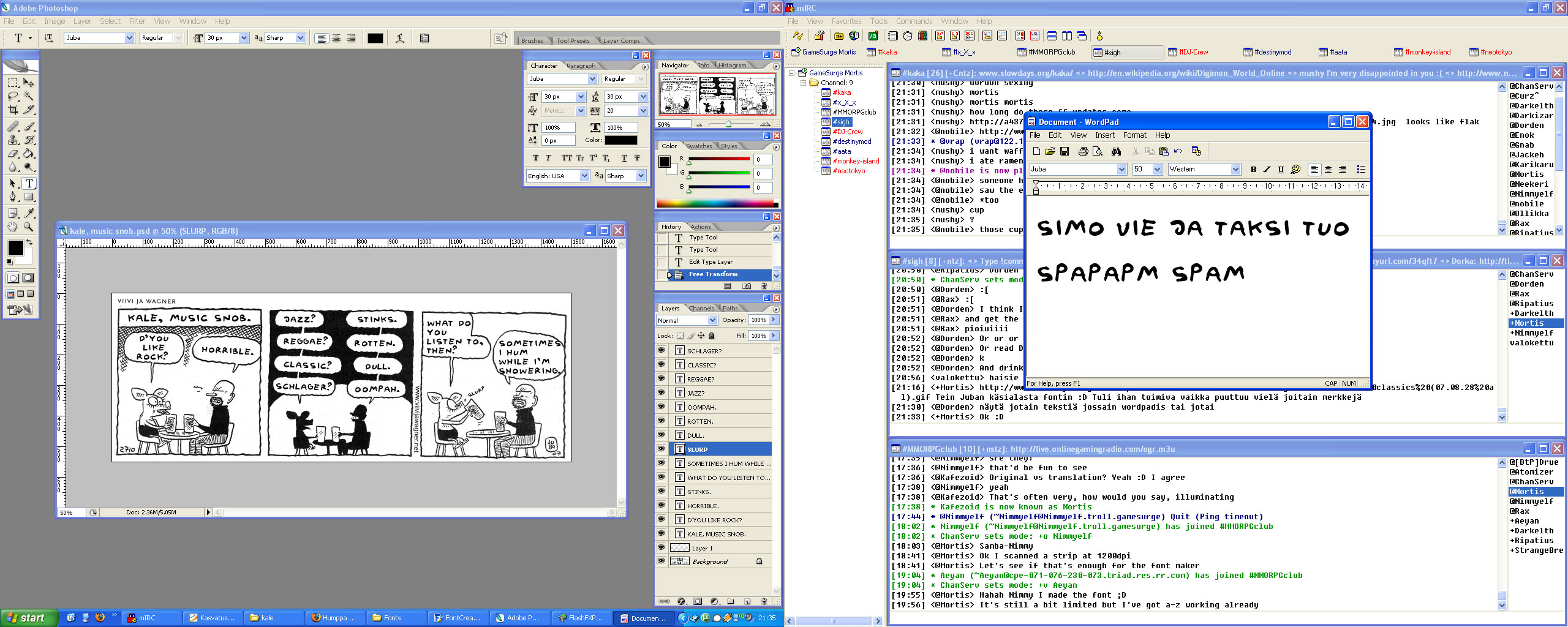Viewport: 1568px width, 627px height.
Task: Select the Eyedropper tool
Action: [x=28, y=213]
